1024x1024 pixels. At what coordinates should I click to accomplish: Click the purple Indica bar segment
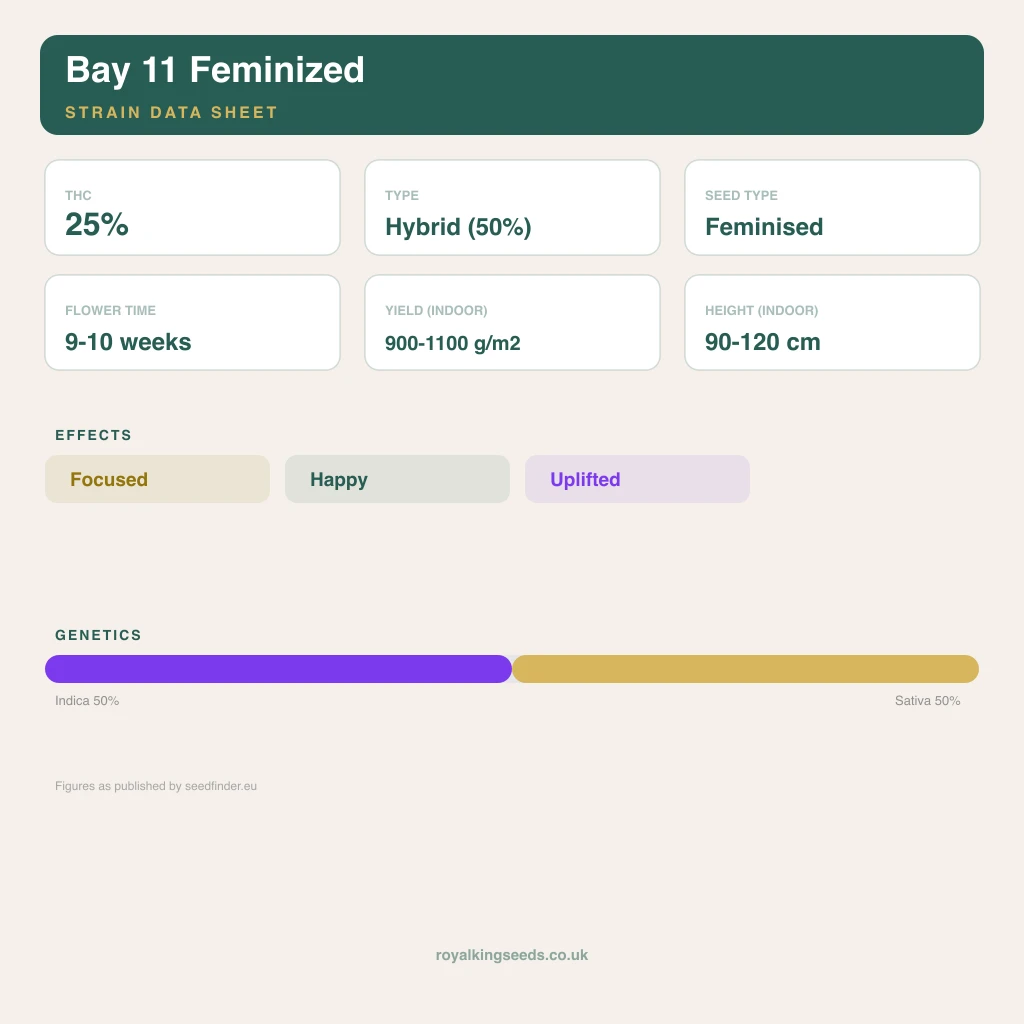pos(278,669)
